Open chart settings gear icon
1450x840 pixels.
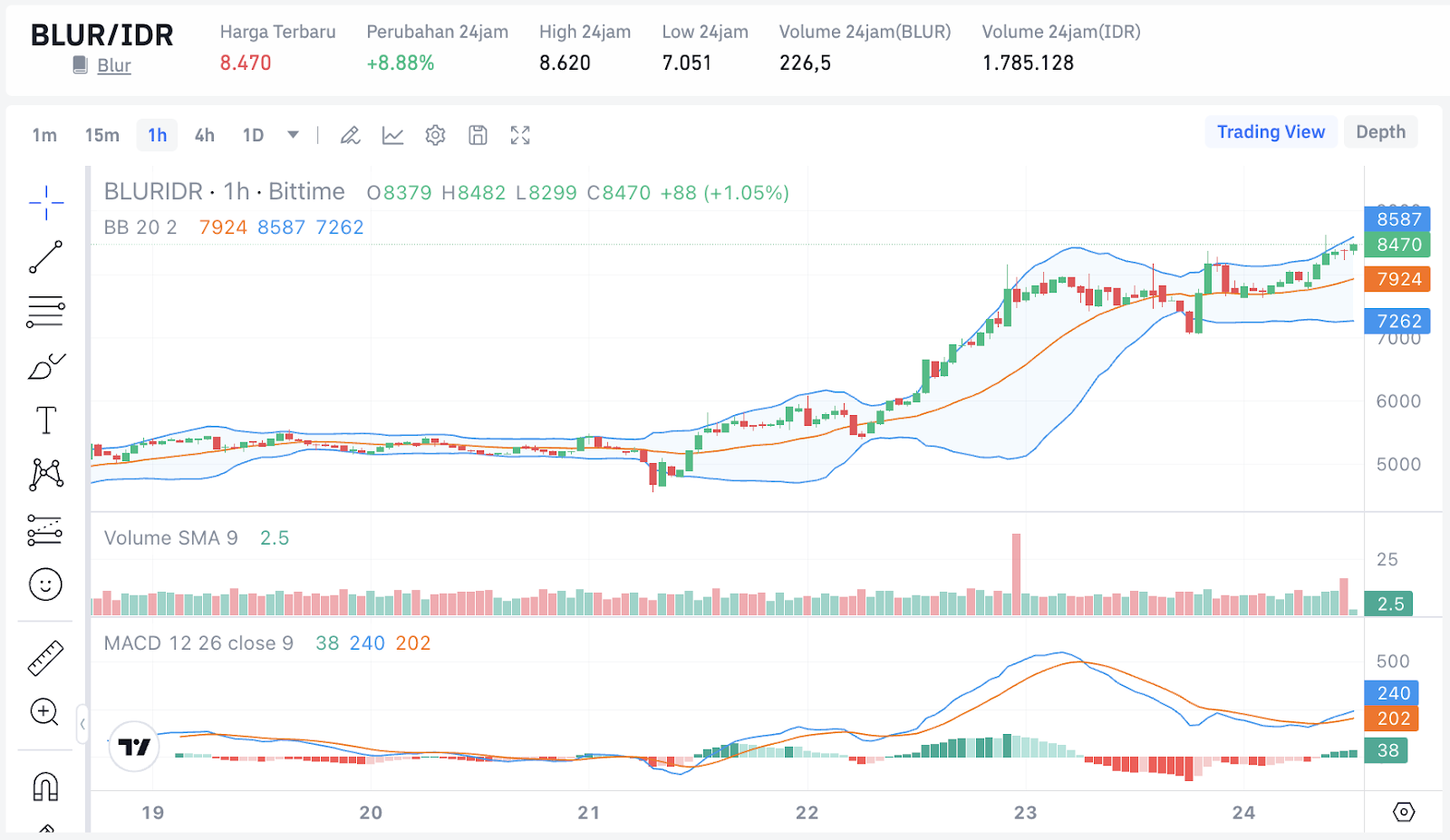point(435,136)
